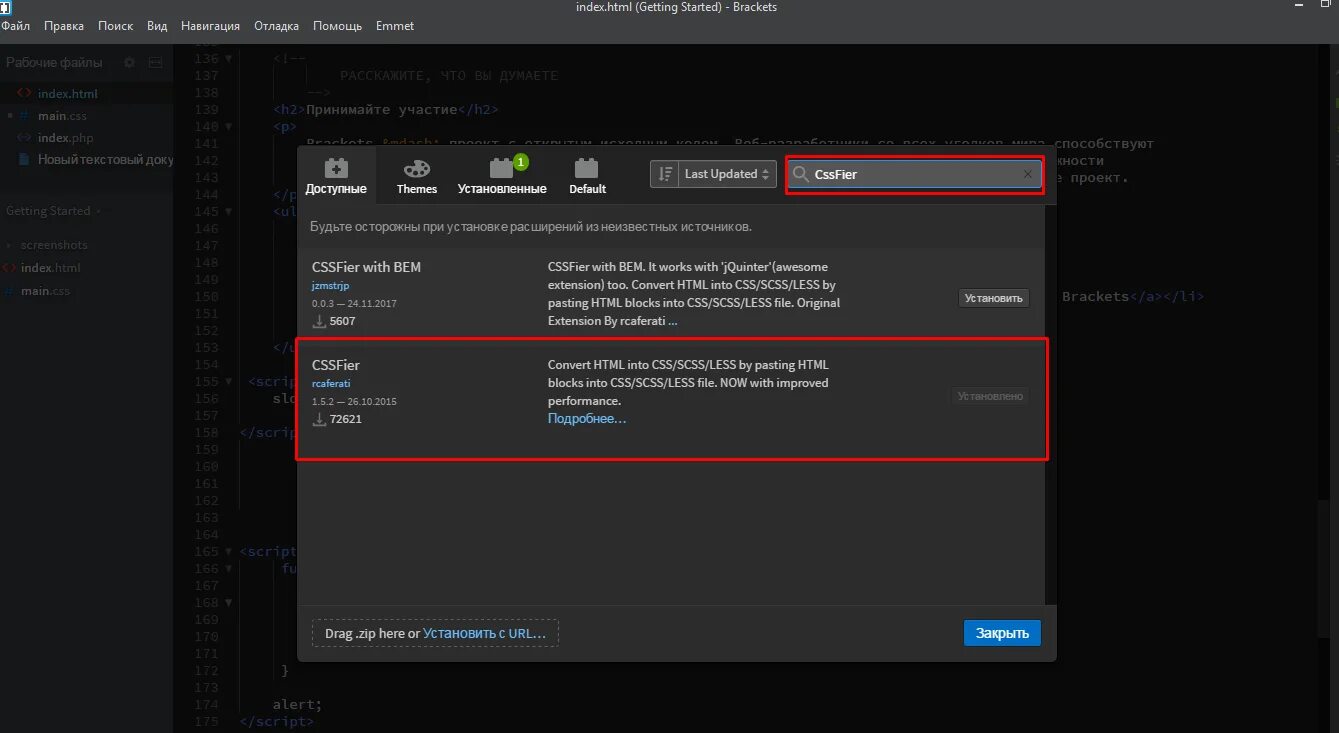This screenshot has height=733, width=1339.
Task: Collapse the code fold at line 165
Action: tap(228, 552)
